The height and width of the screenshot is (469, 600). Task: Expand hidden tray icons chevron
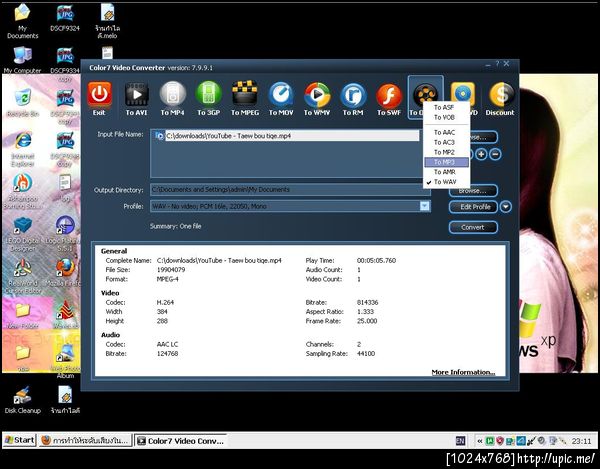pos(479,441)
